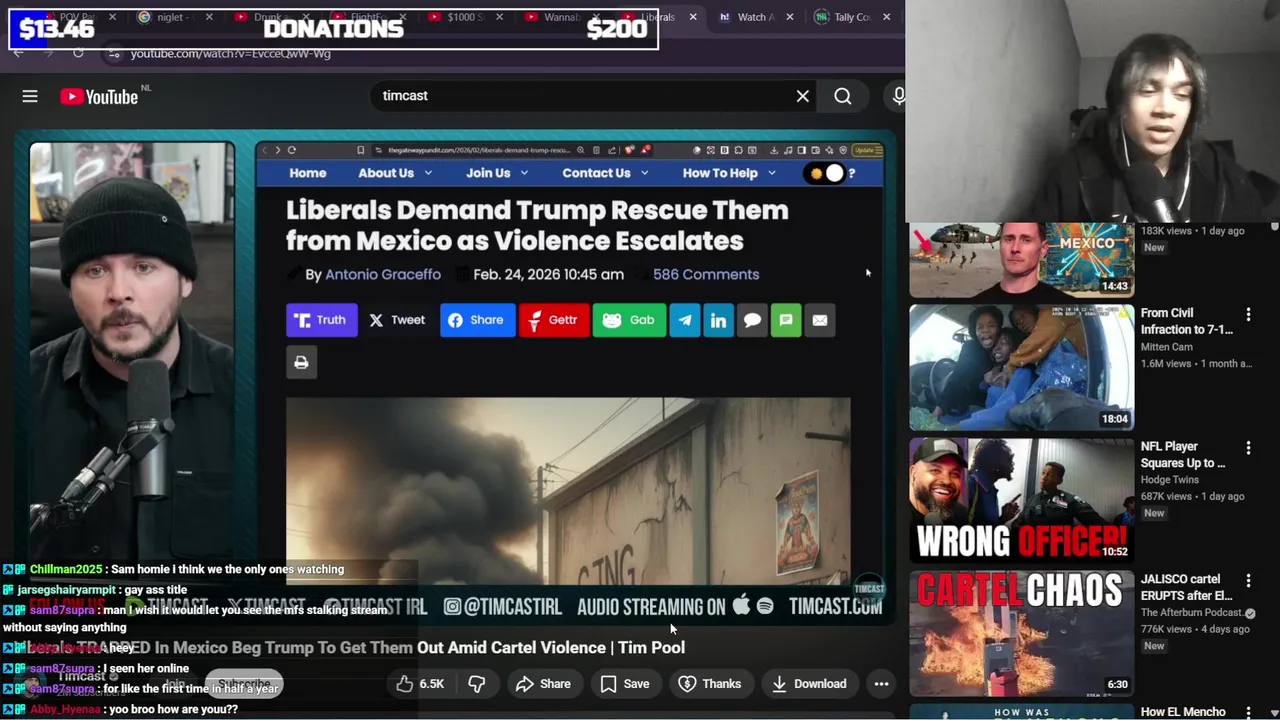Click the print icon below share buttons
This screenshot has width=1280, height=720.
pos(301,362)
